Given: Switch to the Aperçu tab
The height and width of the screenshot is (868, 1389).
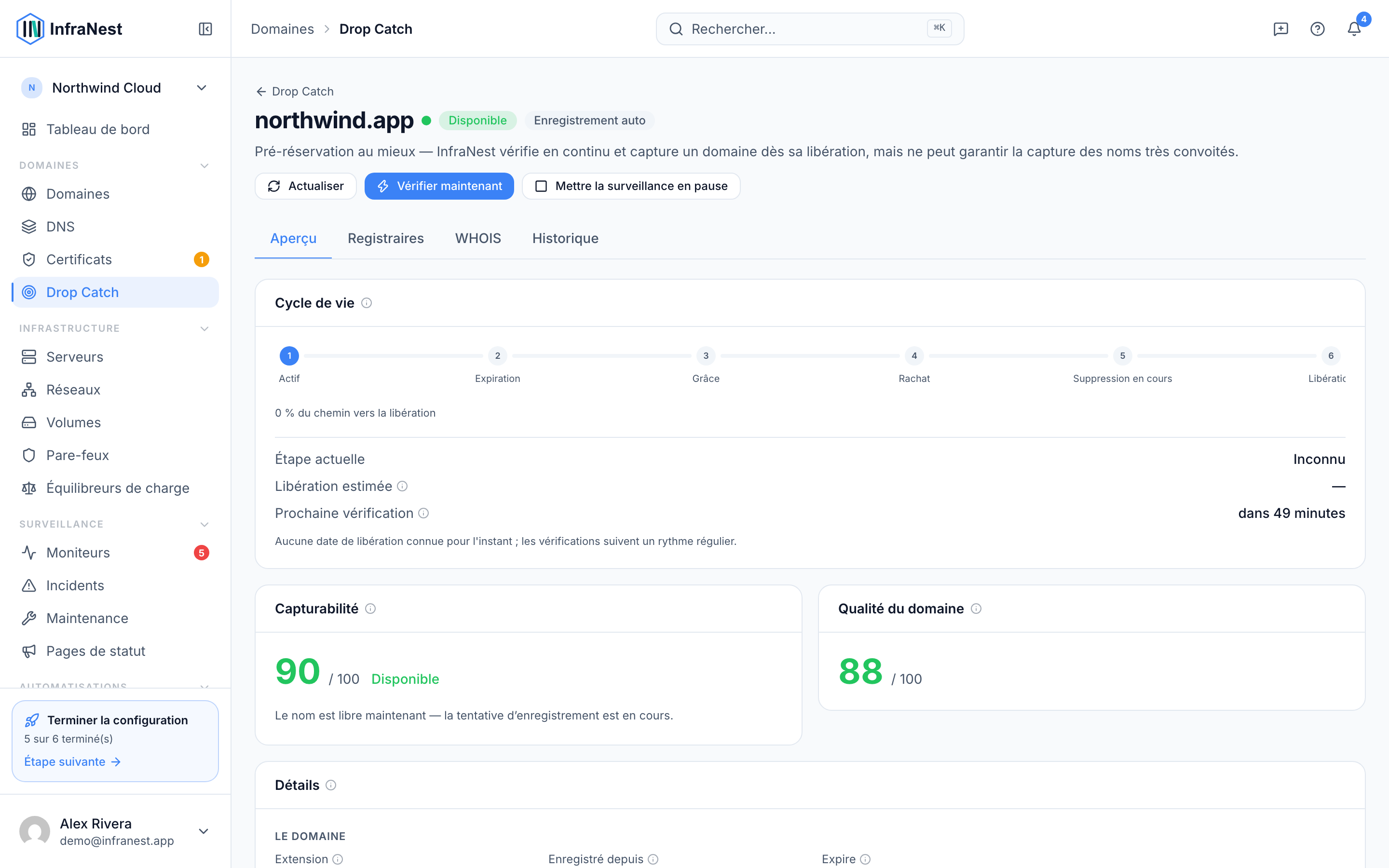Looking at the screenshot, I should pos(293,238).
